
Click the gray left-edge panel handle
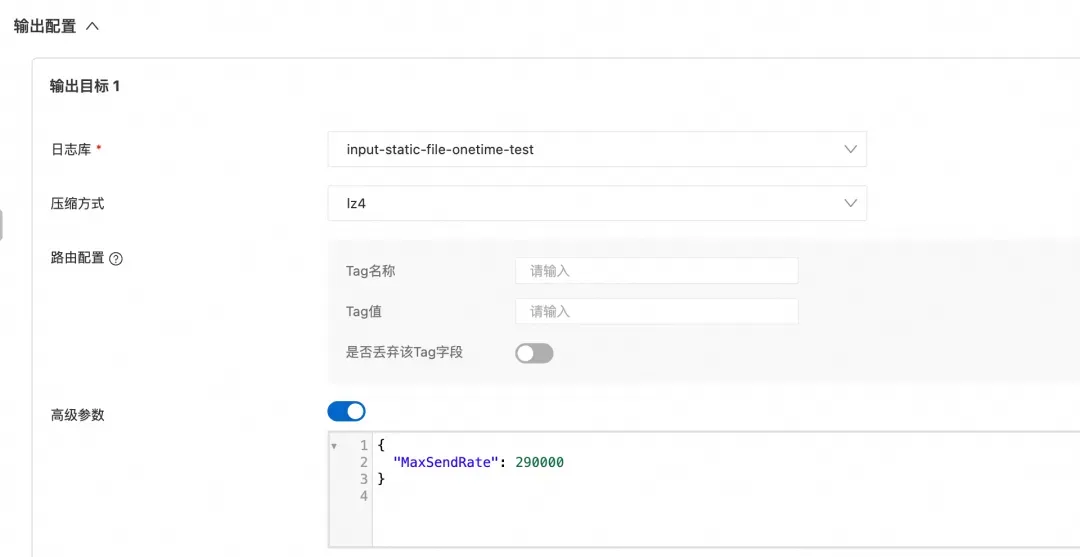(1, 225)
